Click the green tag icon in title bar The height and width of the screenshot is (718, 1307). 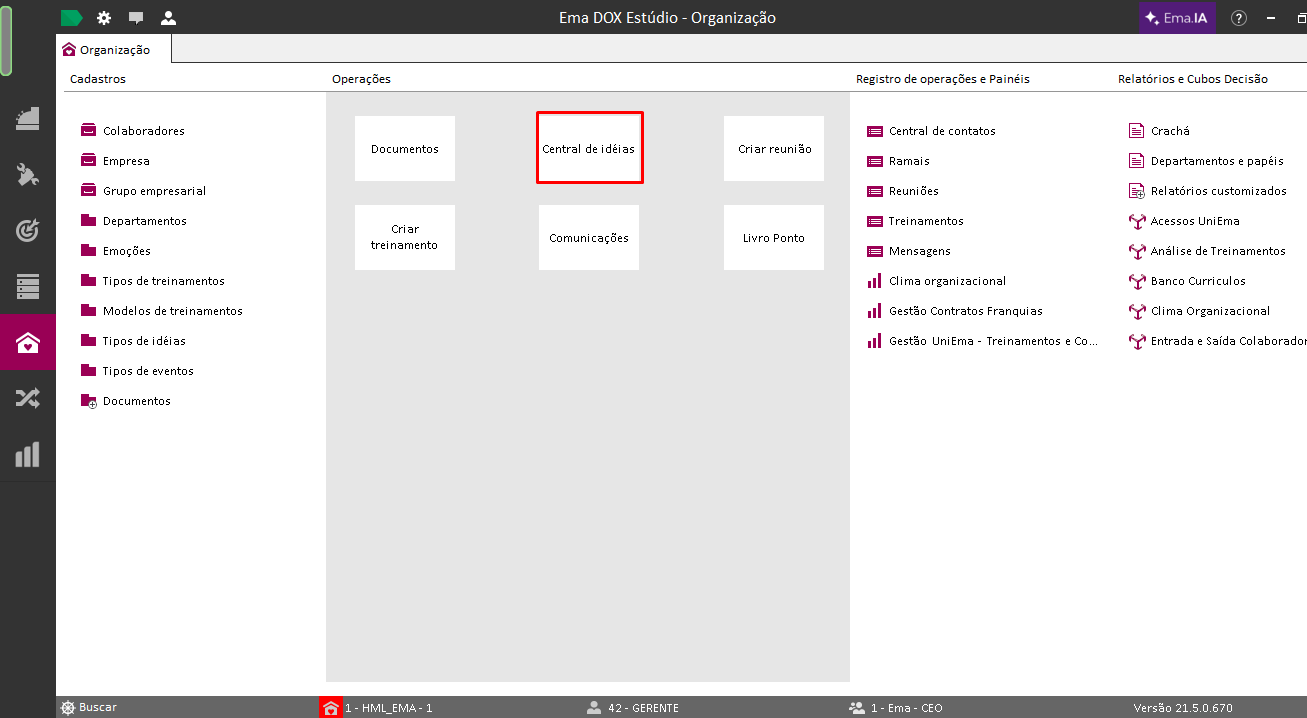72,18
